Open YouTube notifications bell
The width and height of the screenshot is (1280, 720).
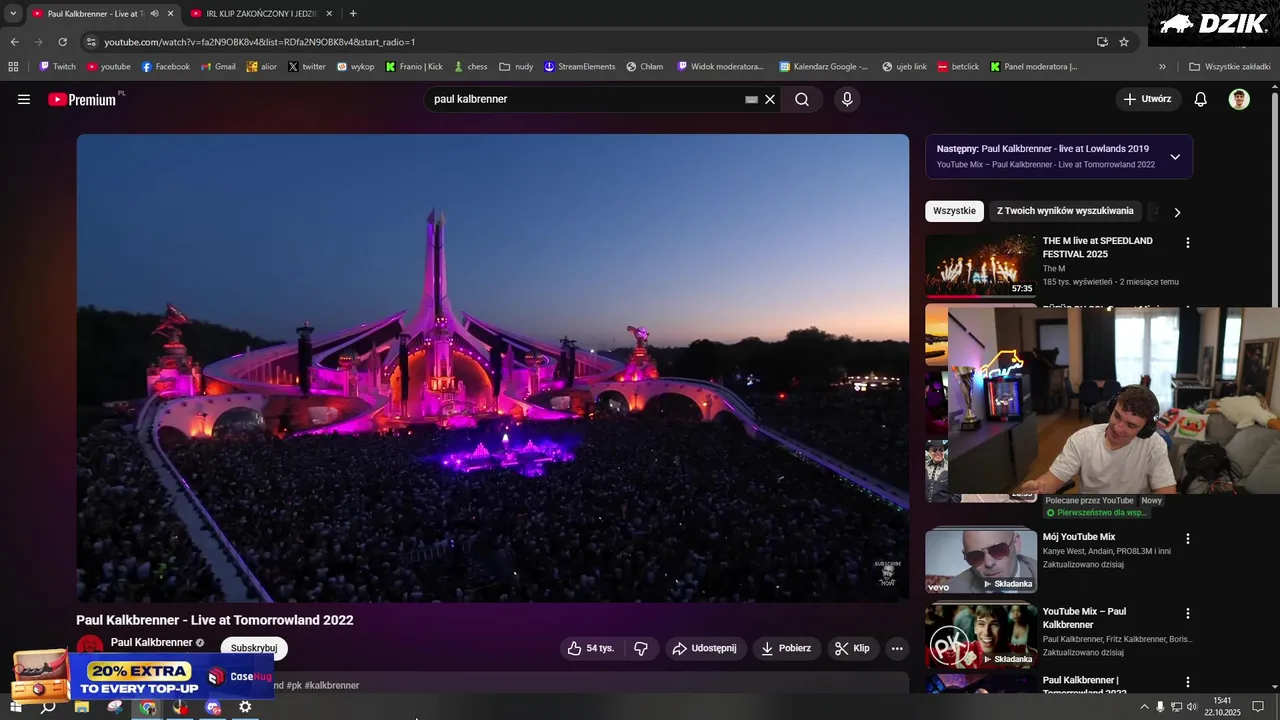coord(1201,99)
